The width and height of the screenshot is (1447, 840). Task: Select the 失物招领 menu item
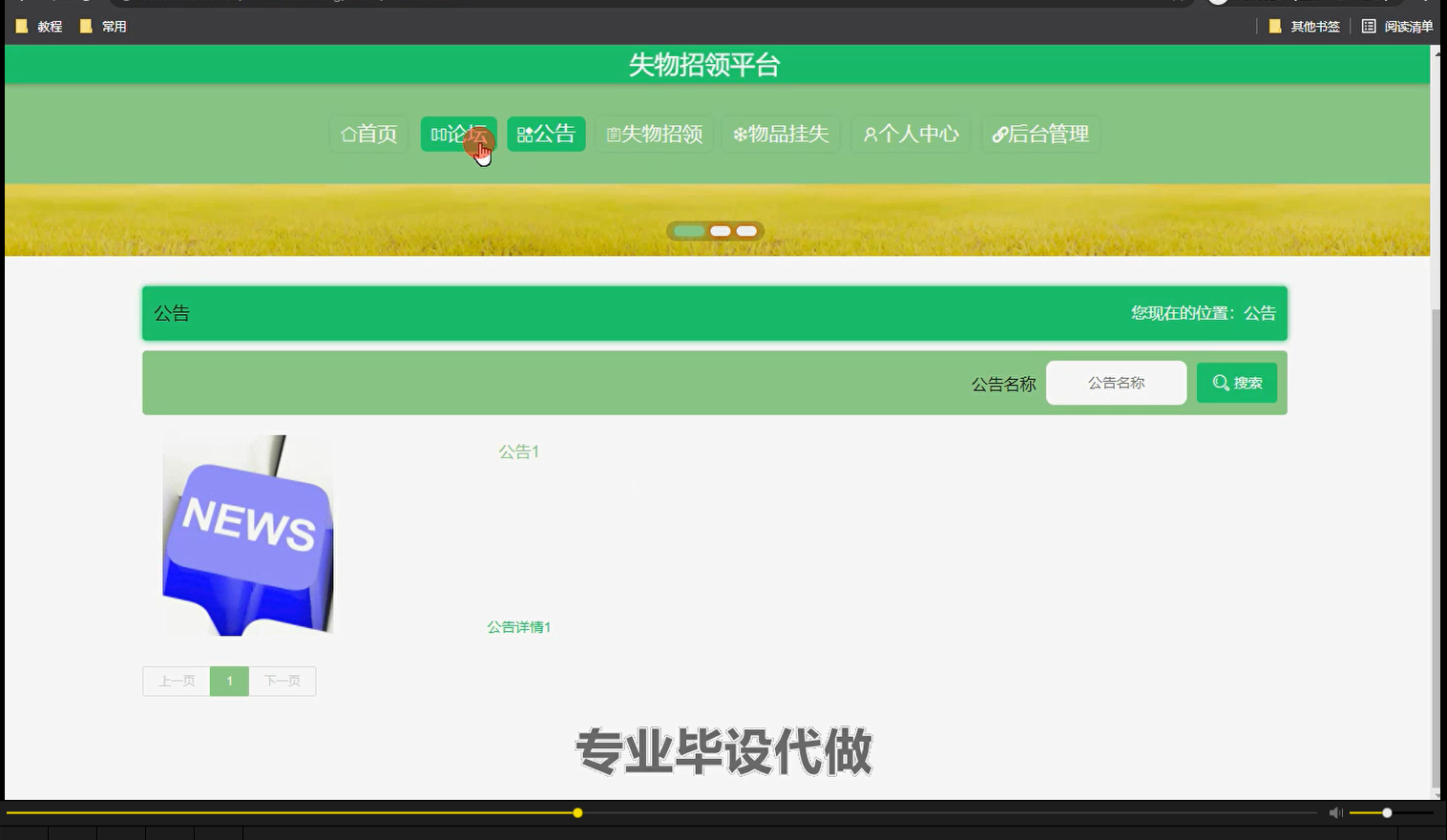654,135
